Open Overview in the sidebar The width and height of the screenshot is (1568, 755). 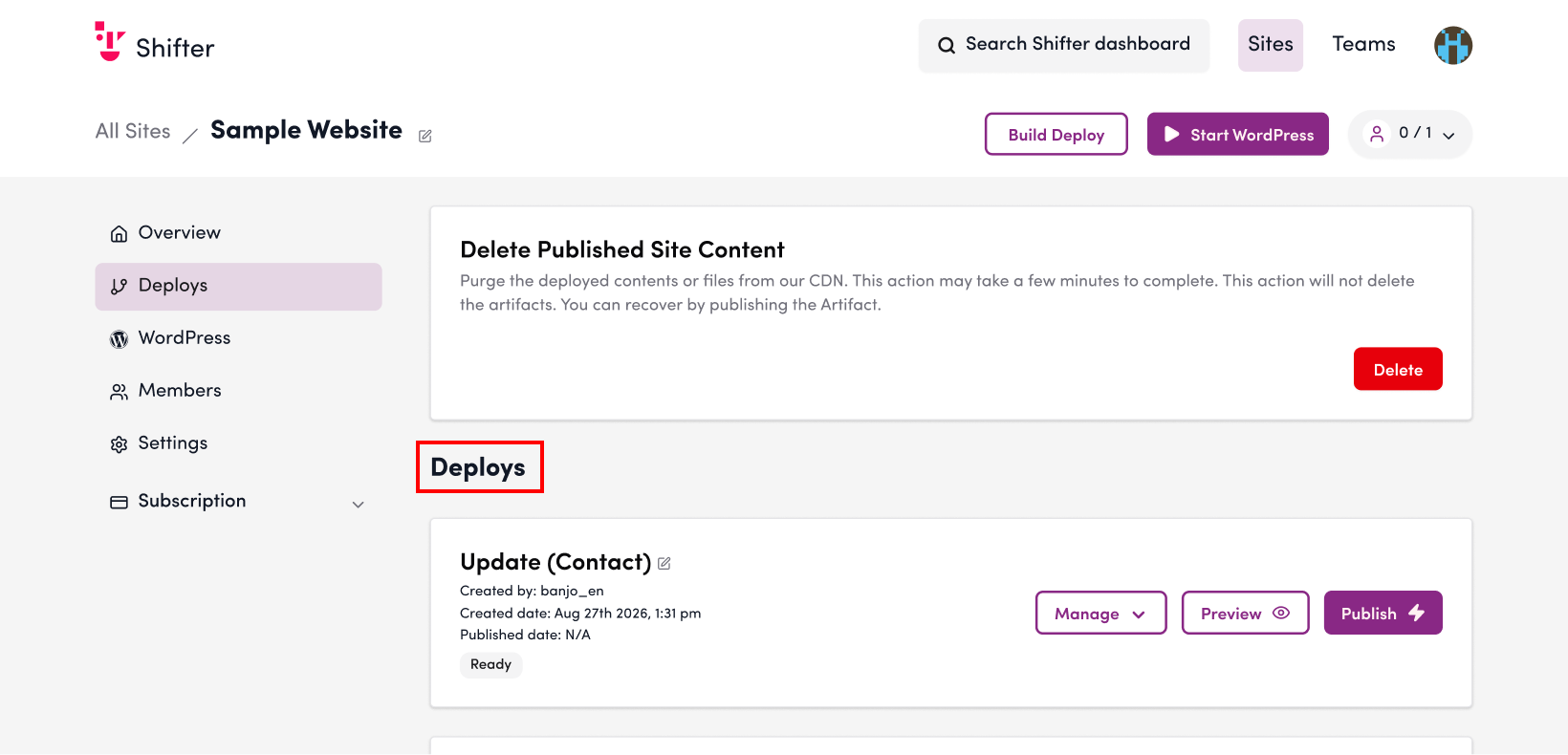click(238, 233)
